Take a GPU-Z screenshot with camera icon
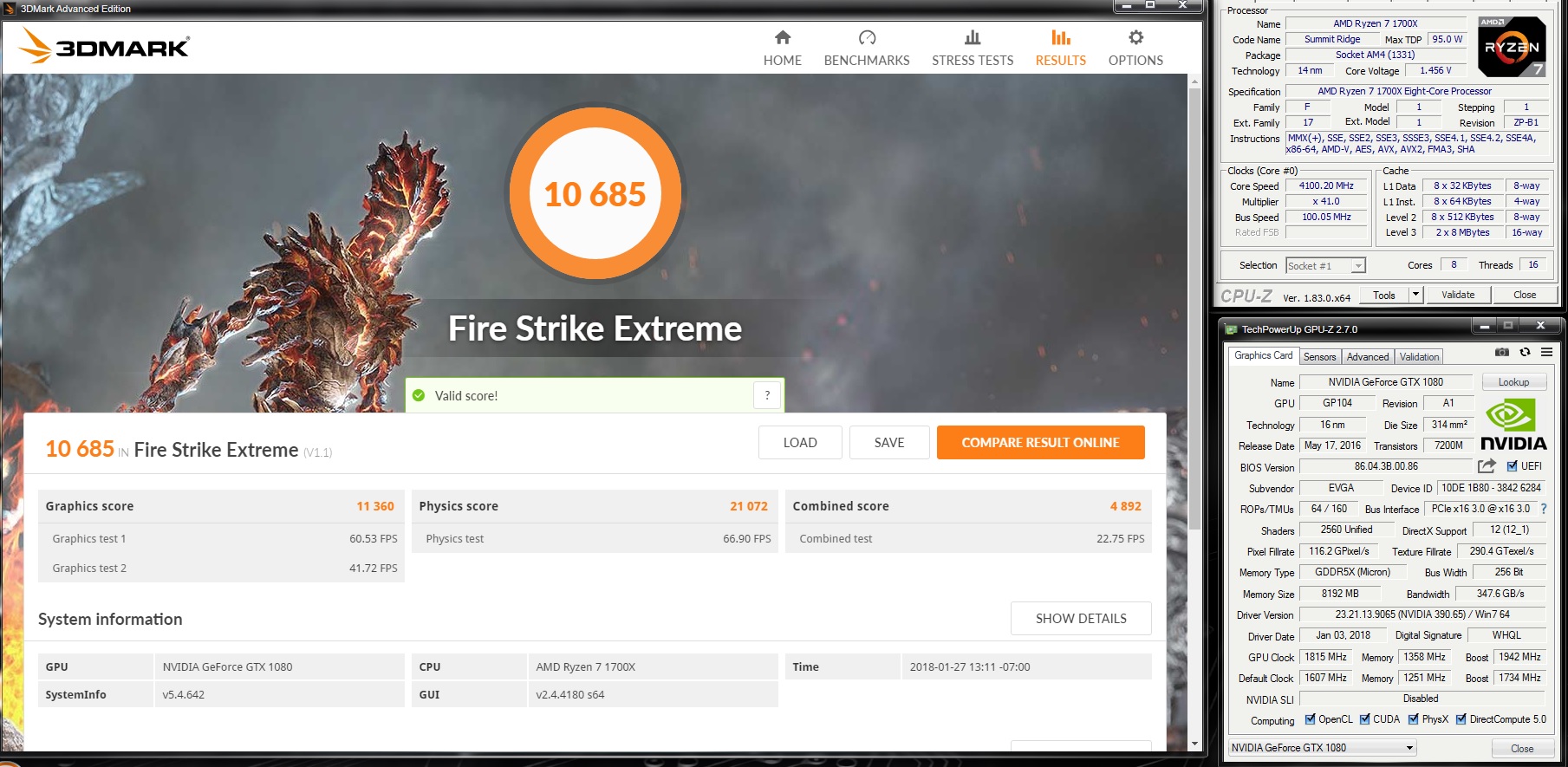This screenshot has height=767, width=1568. pos(1502,352)
